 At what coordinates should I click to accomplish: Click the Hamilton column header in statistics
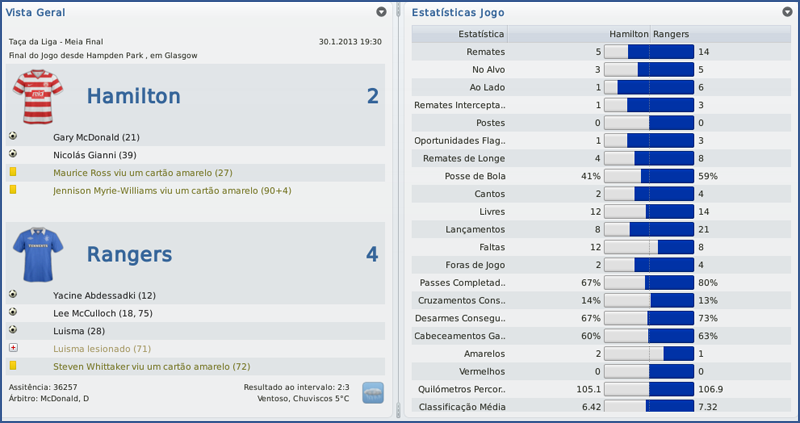(628, 34)
